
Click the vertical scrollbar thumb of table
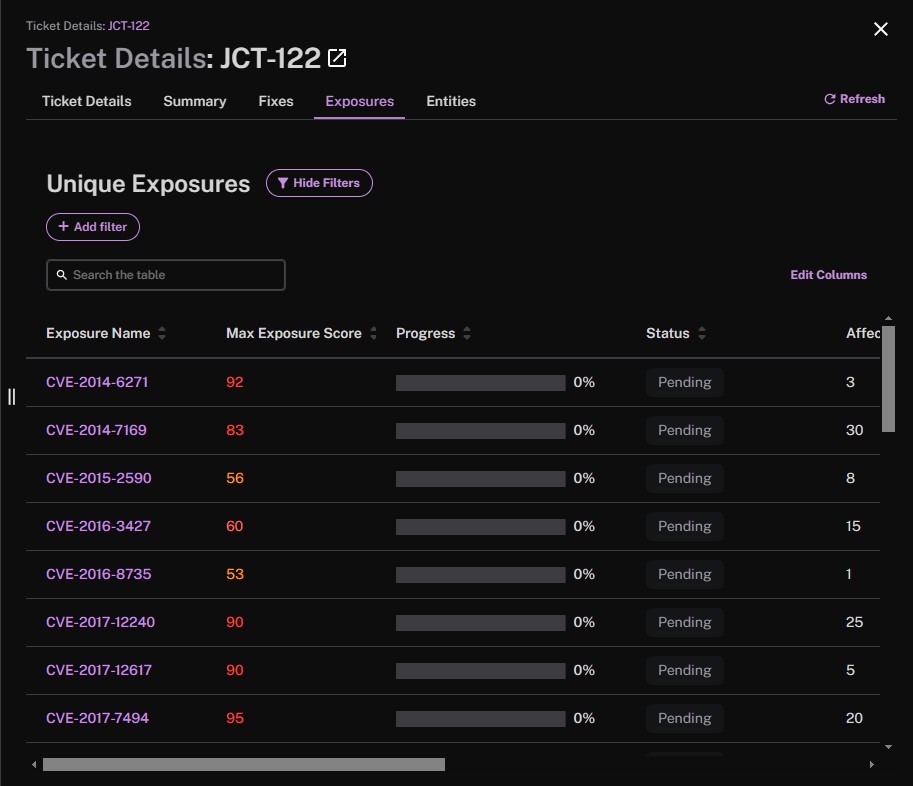pyautogui.click(x=888, y=378)
